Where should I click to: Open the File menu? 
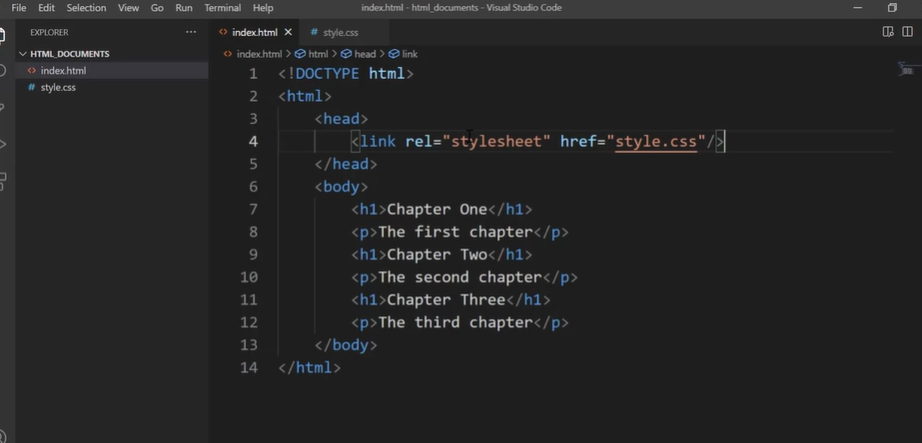tap(19, 8)
